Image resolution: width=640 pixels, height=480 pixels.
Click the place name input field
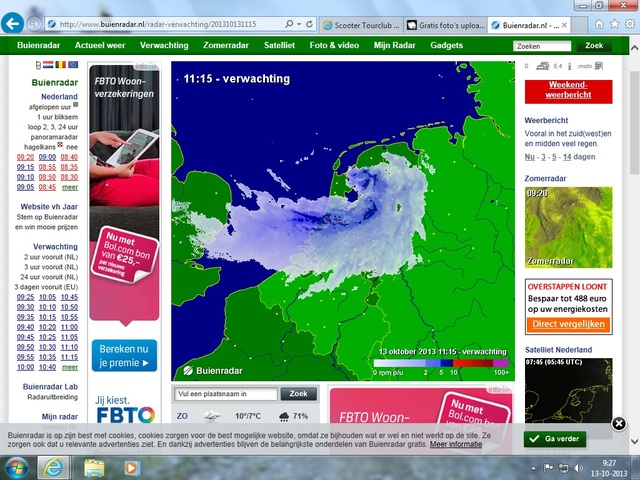tap(225, 394)
